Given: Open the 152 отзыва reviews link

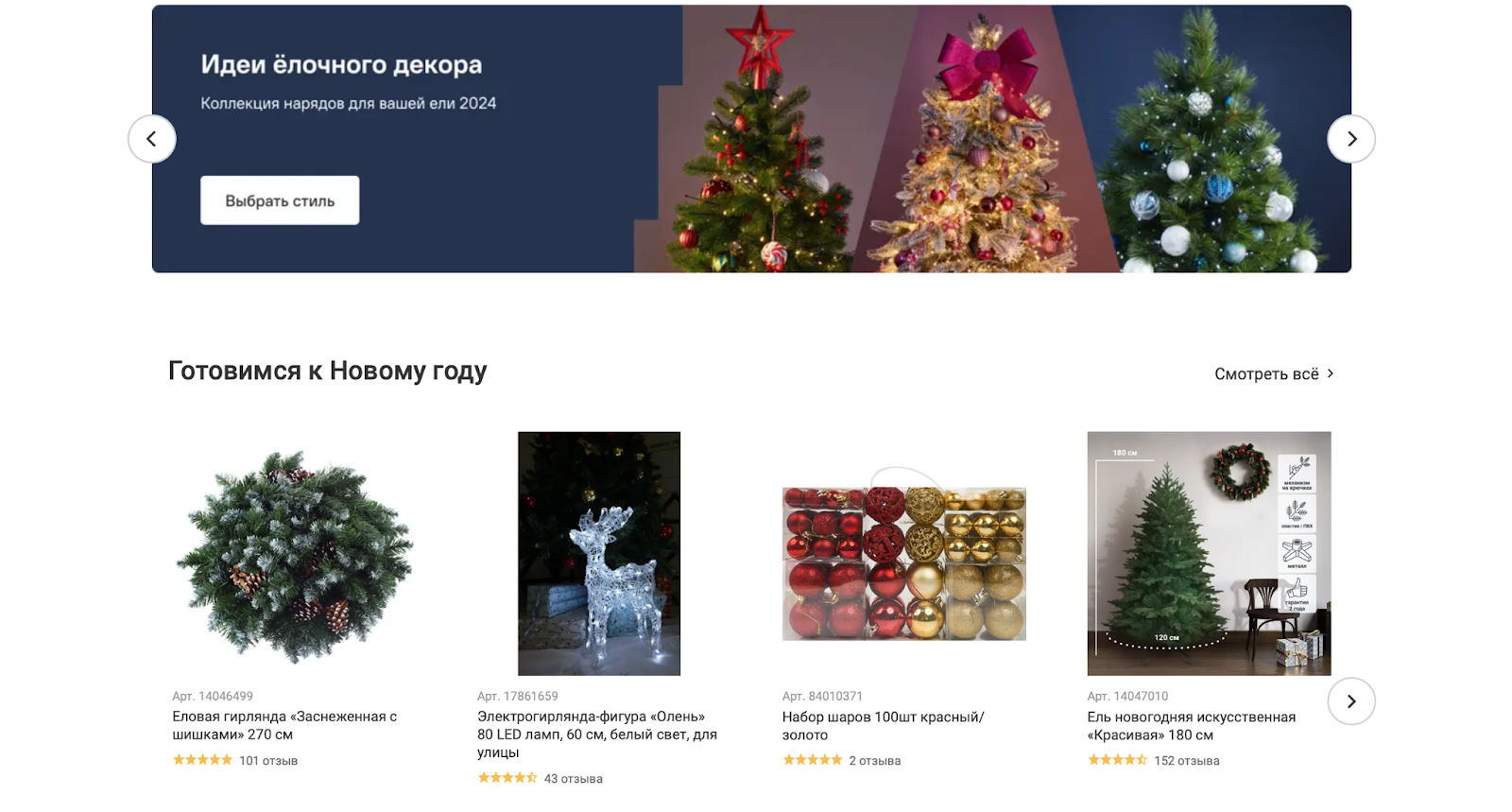Looking at the screenshot, I should click(1187, 760).
